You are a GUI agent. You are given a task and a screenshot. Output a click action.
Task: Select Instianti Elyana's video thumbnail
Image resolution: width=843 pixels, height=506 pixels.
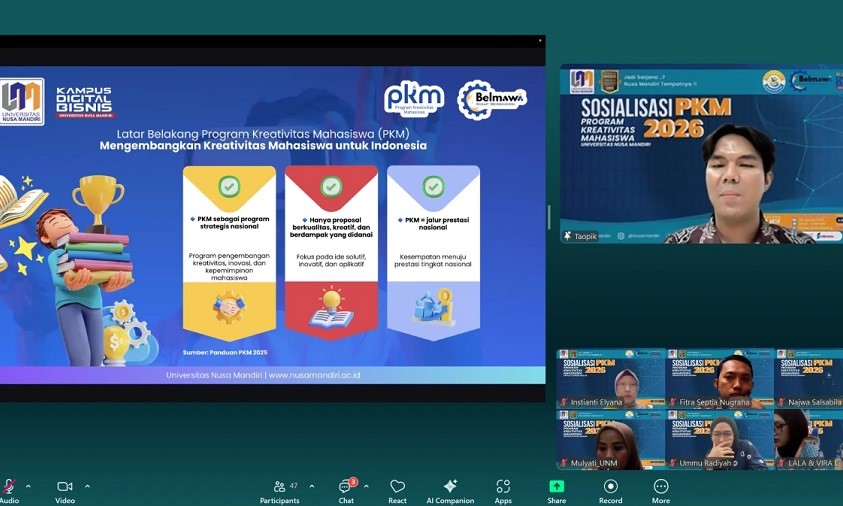(x=611, y=379)
